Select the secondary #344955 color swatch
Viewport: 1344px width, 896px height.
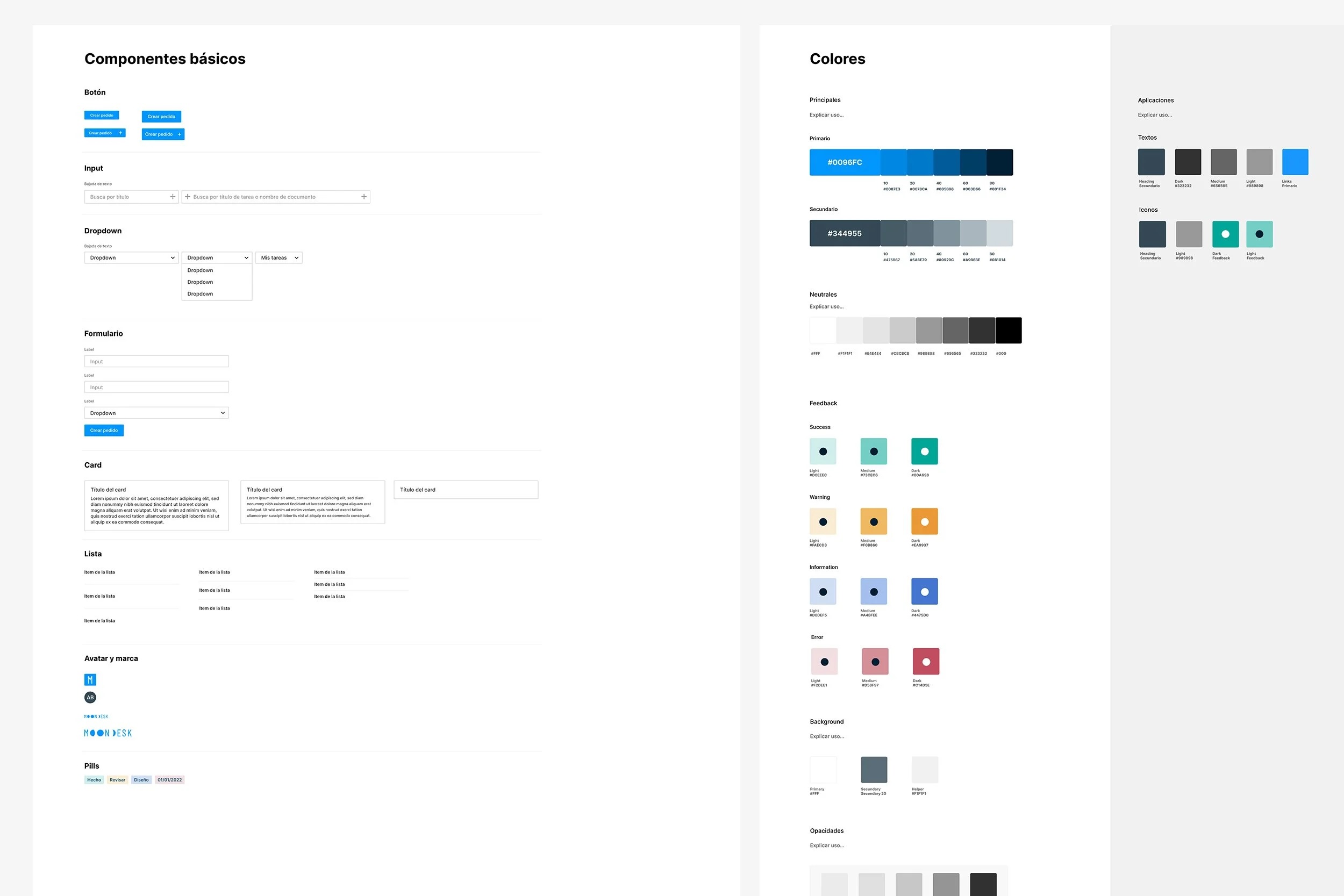click(845, 233)
